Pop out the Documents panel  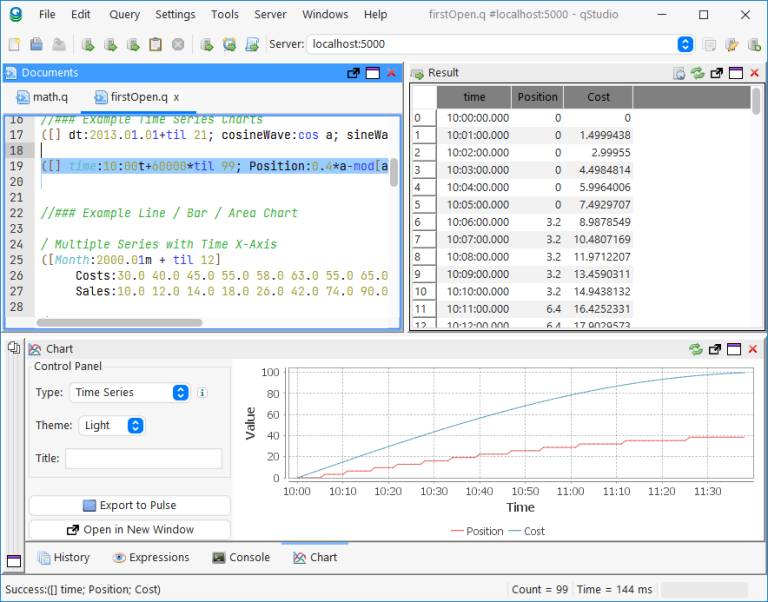click(353, 73)
